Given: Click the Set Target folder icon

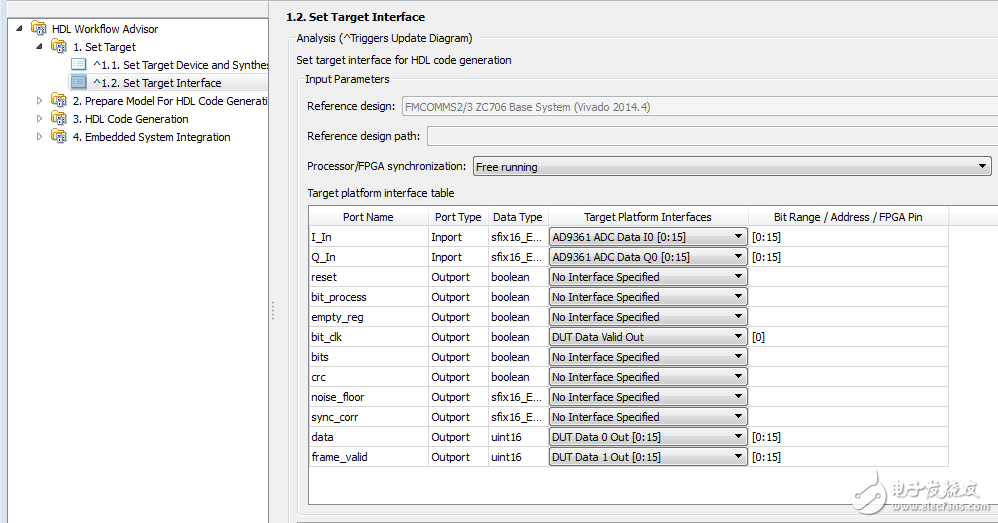Looking at the screenshot, I should [59, 46].
